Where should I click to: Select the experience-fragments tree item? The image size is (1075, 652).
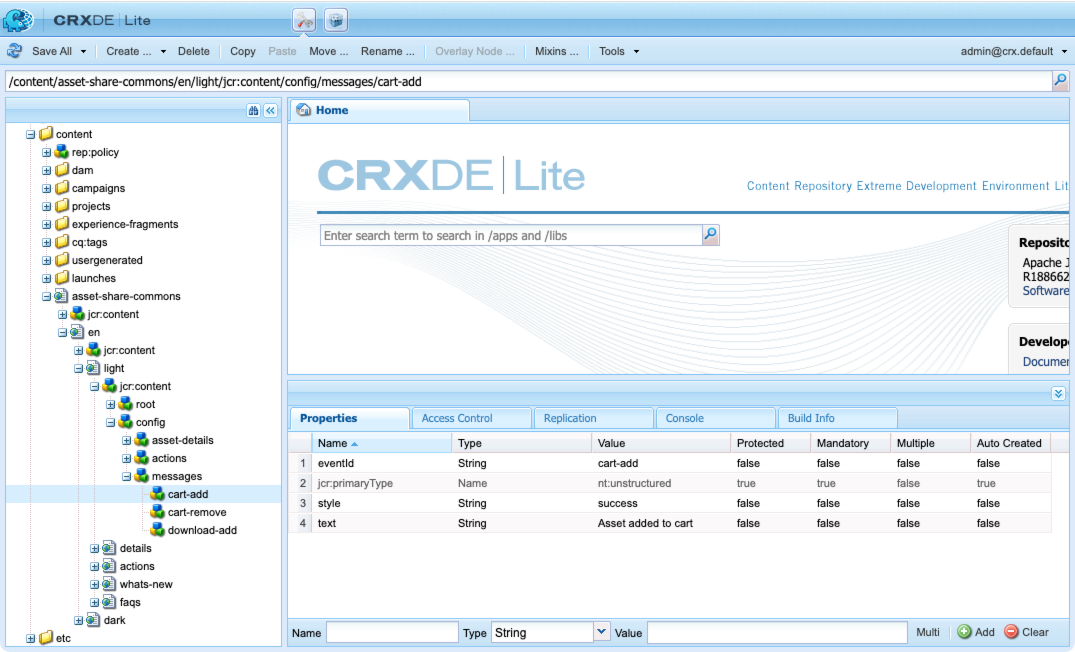point(125,224)
